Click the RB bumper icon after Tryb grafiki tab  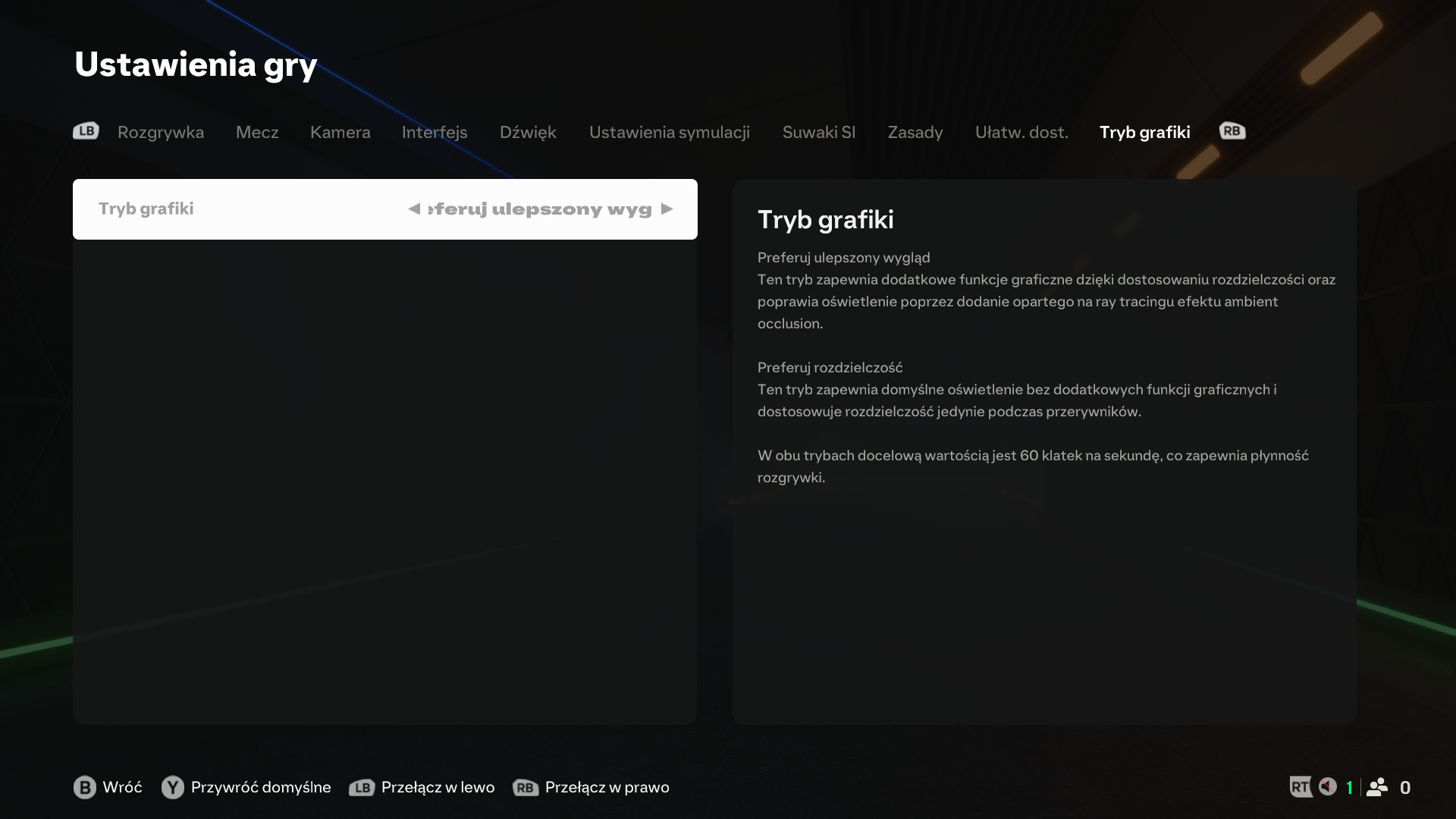coord(1232,131)
